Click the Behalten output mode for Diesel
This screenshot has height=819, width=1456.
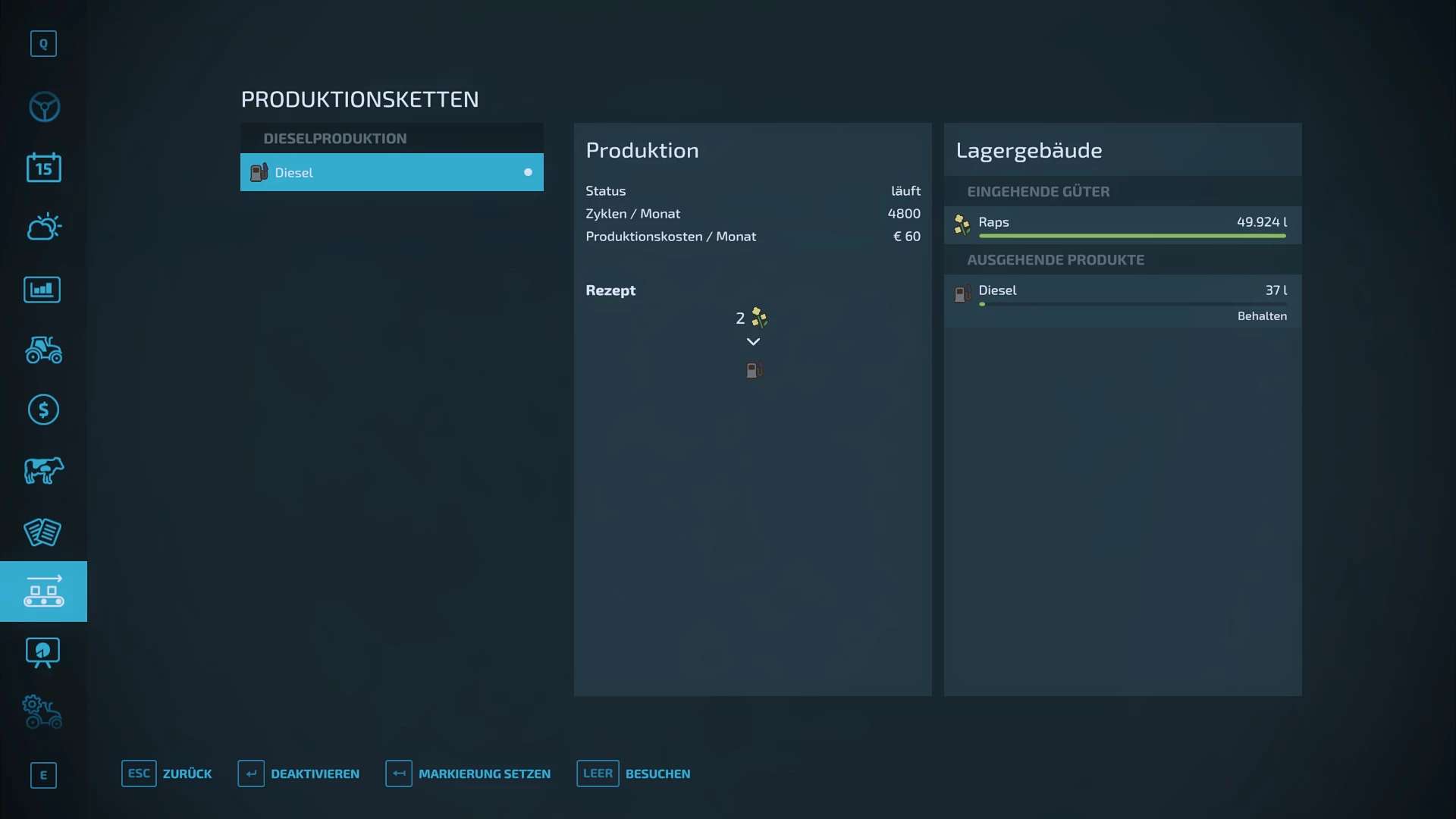[1262, 316]
